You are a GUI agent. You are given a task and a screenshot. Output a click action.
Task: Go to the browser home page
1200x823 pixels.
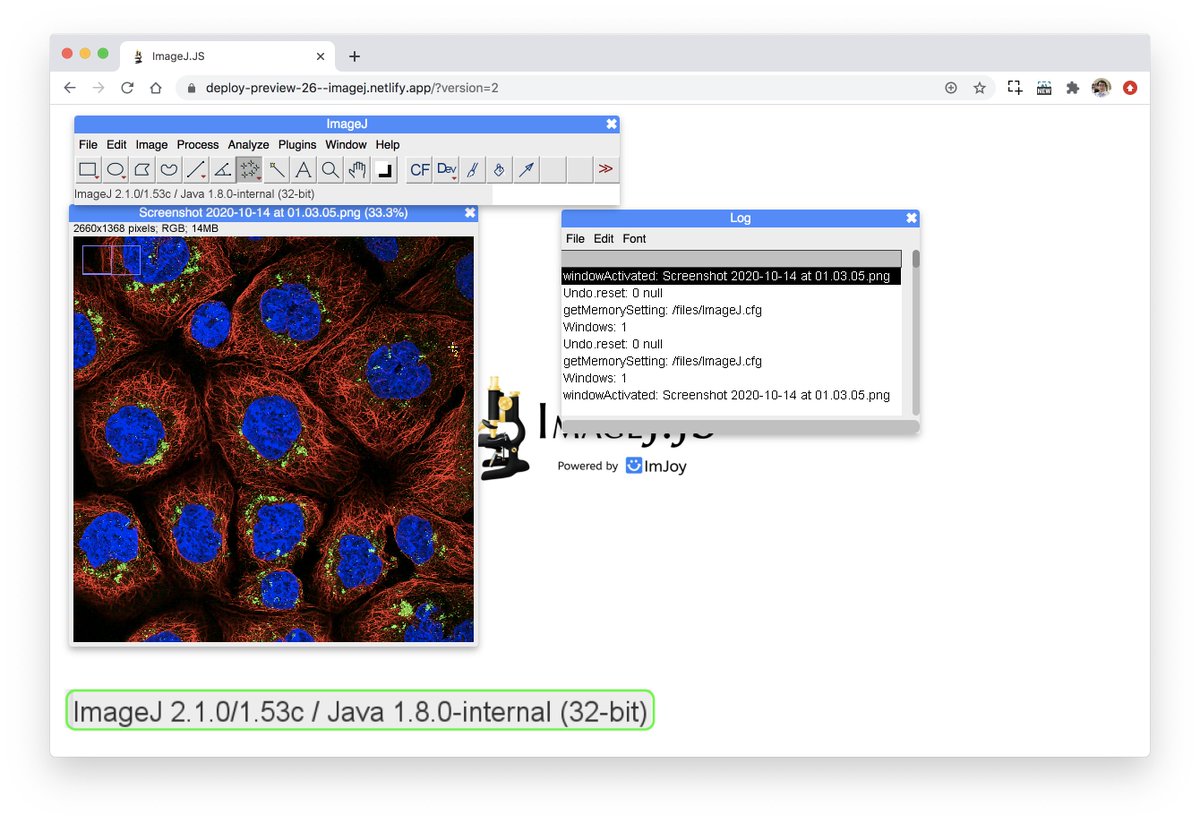[156, 88]
